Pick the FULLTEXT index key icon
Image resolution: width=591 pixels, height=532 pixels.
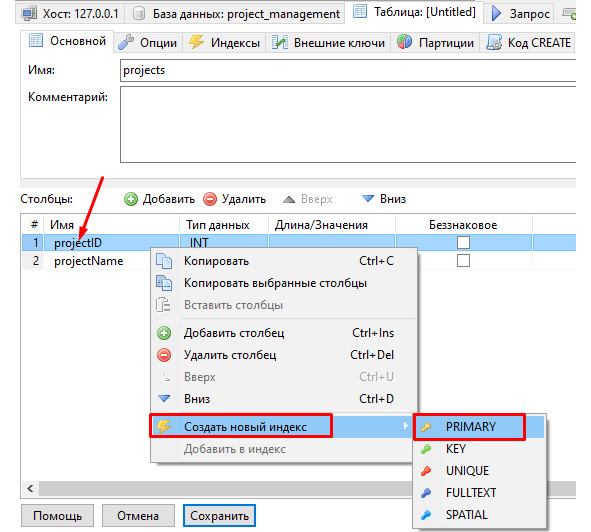426,492
